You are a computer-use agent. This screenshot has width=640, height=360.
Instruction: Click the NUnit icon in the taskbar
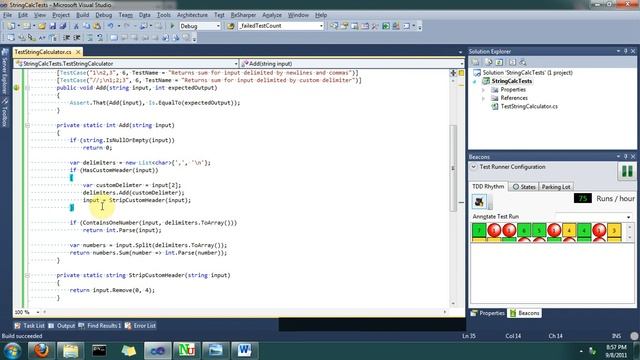(187, 350)
